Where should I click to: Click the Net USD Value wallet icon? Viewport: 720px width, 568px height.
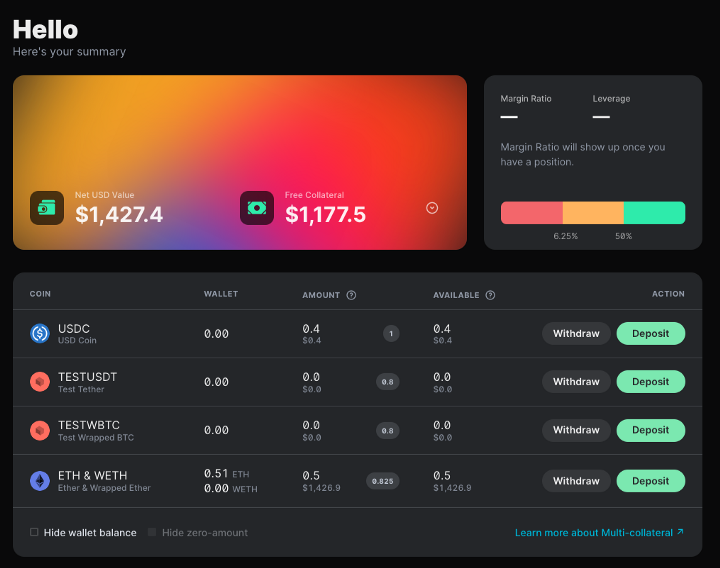(x=47, y=208)
